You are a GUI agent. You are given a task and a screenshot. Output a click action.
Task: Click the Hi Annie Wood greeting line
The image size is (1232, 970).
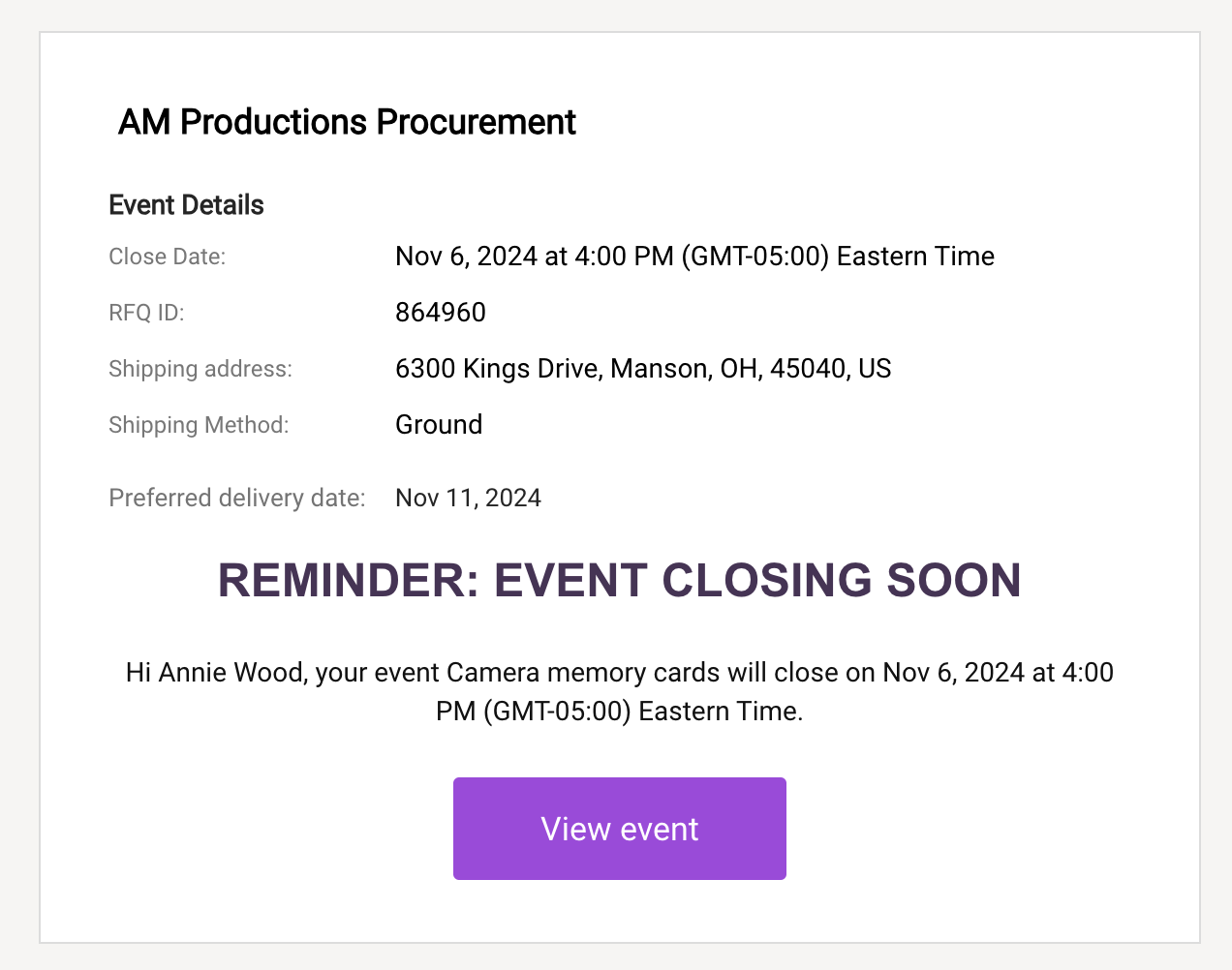(x=620, y=672)
